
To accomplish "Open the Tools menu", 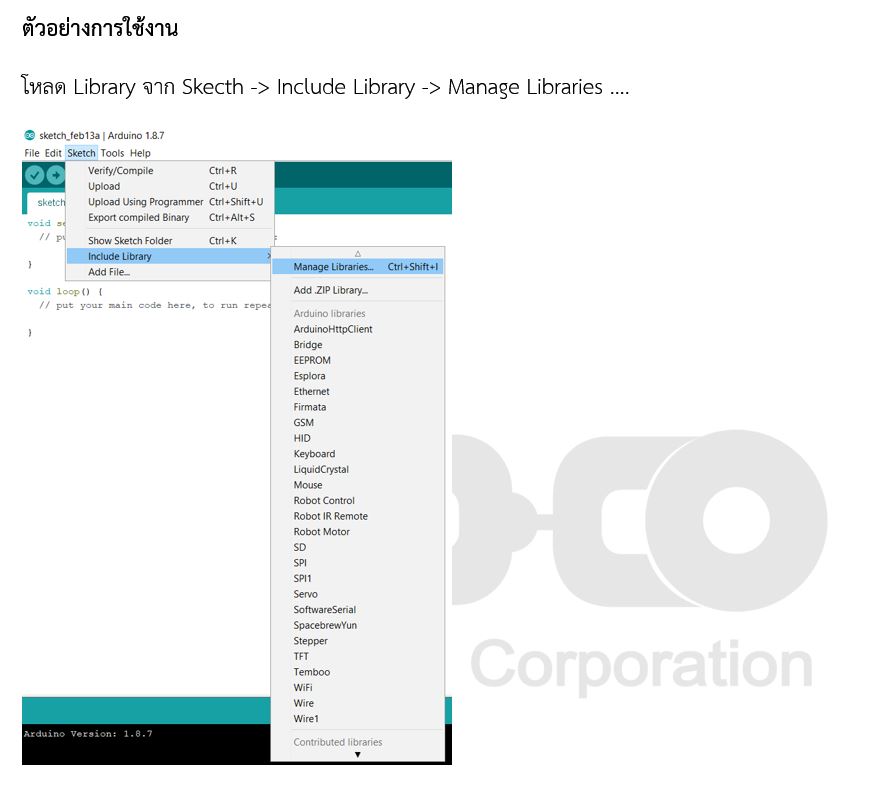I will click(x=112, y=153).
